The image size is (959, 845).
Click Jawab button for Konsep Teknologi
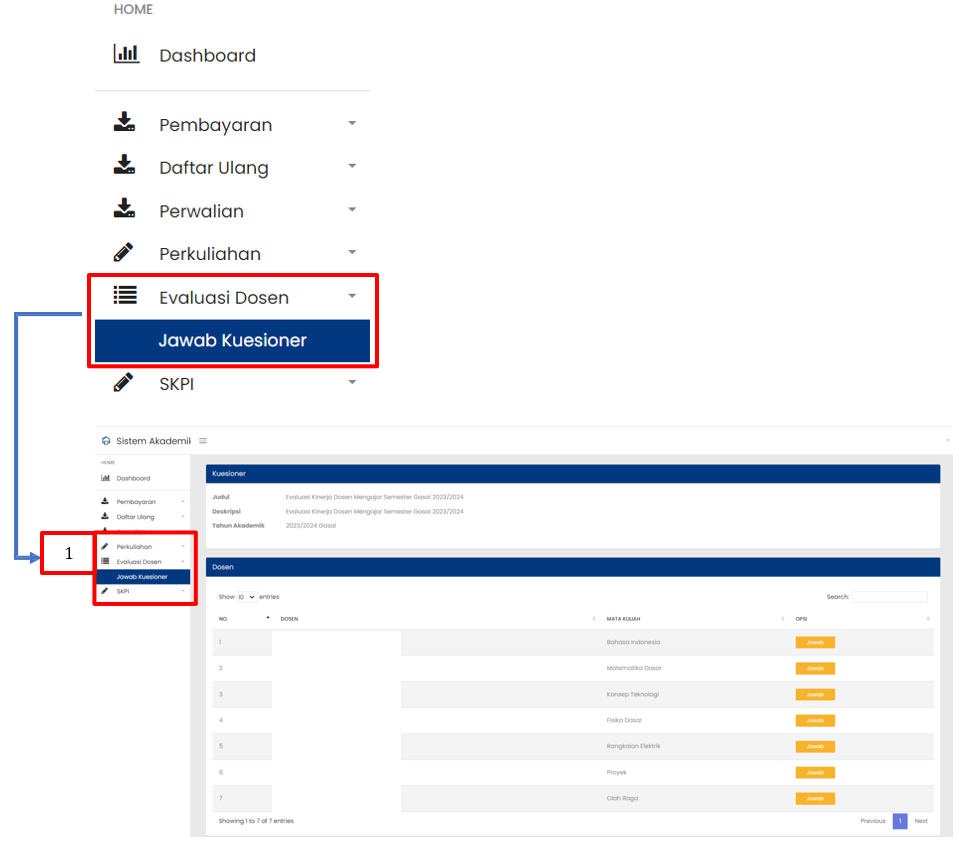pyautogui.click(x=815, y=695)
